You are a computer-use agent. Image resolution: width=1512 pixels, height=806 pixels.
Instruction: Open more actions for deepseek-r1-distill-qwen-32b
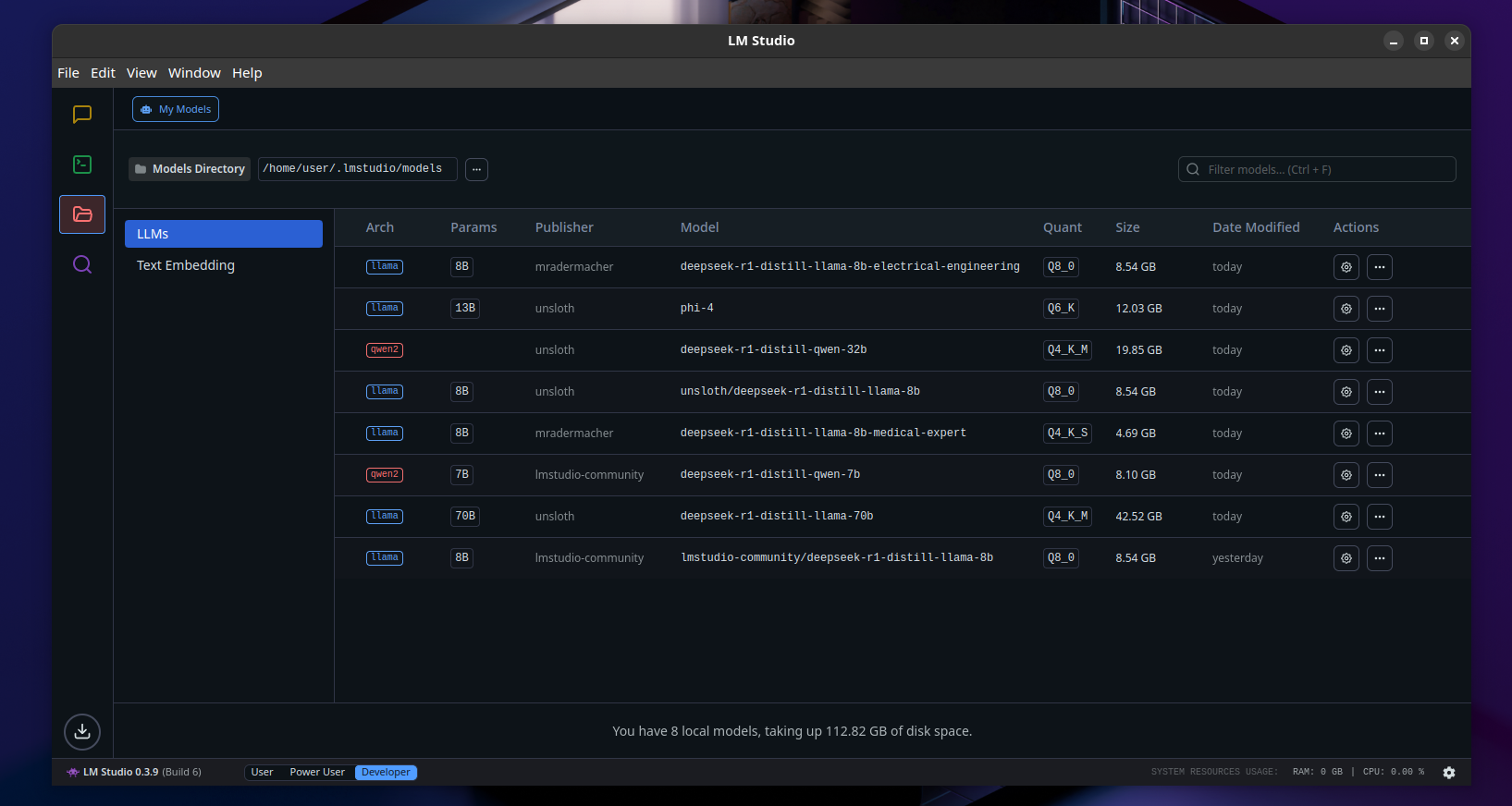(x=1380, y=350)
